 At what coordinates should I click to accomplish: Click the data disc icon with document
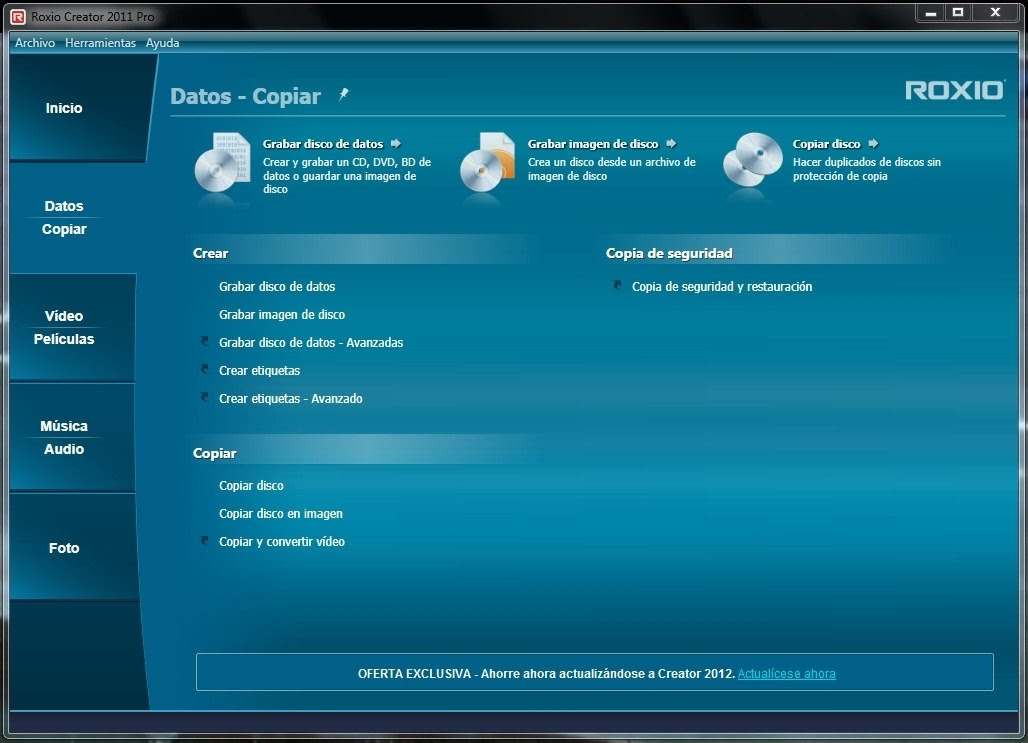(222, 163)
